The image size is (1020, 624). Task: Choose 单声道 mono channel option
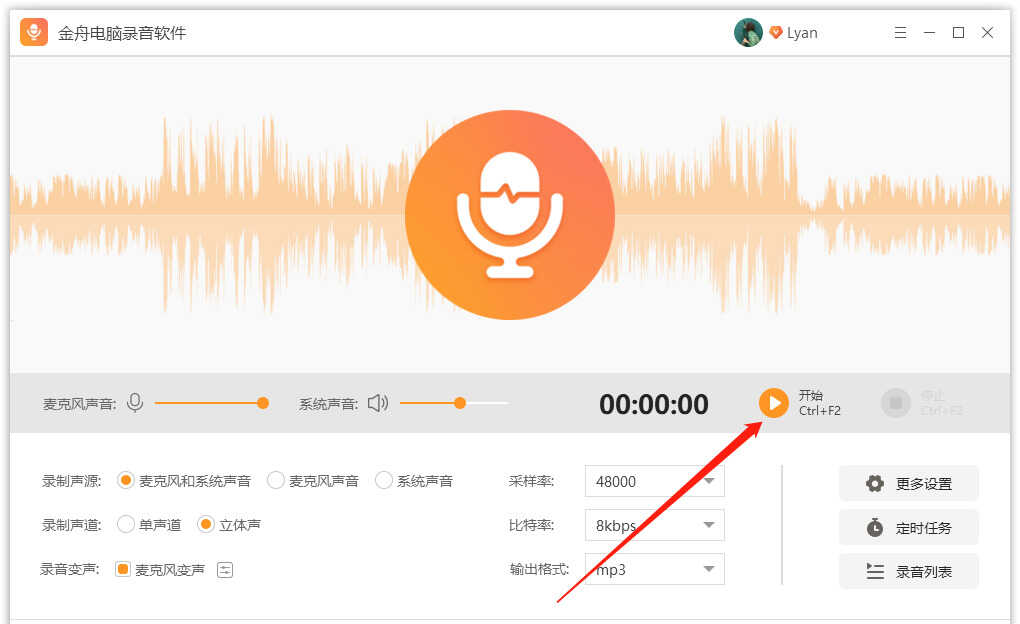126,524
